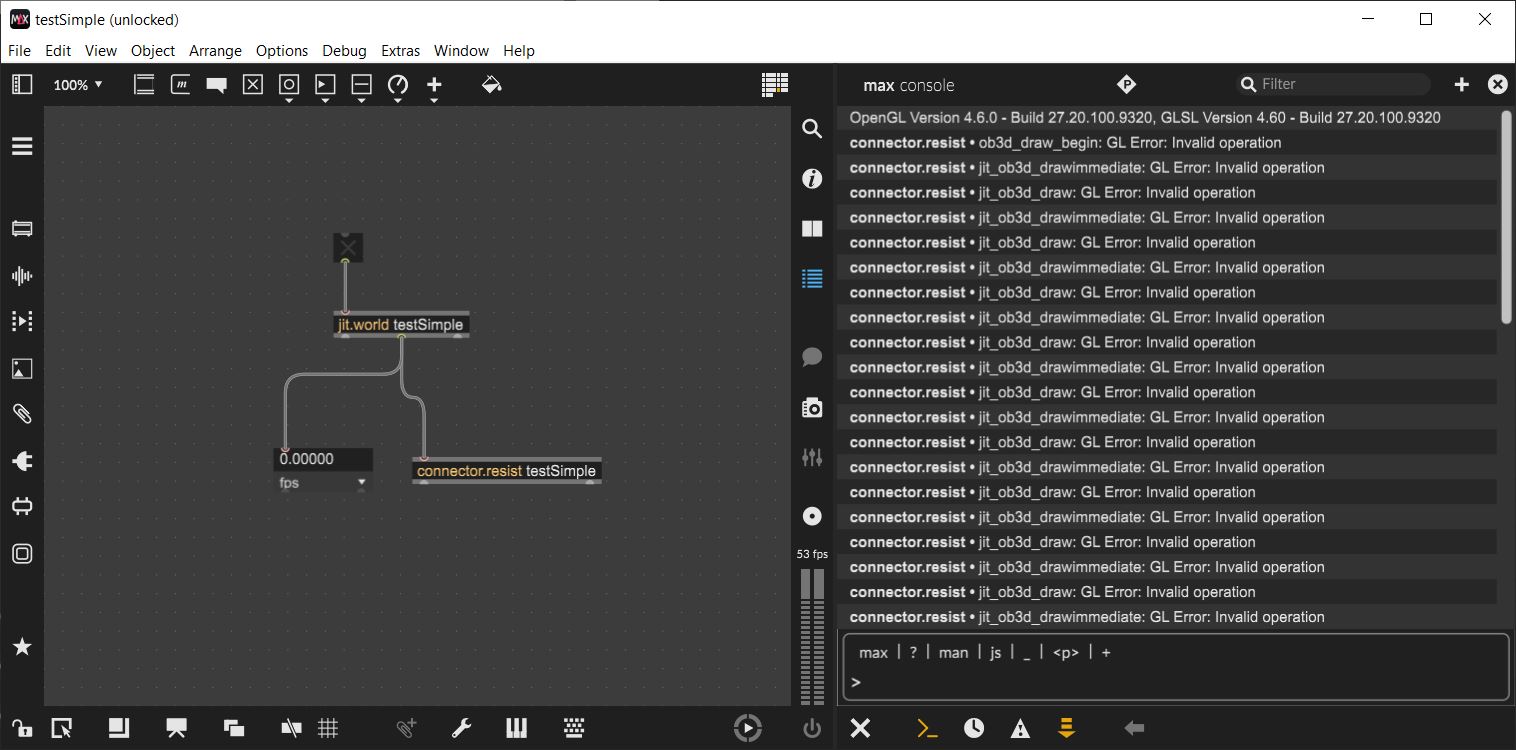Open the 100% zoom dropdown
This screenshot has height=750, width=1516.
[x=78, y=85]
